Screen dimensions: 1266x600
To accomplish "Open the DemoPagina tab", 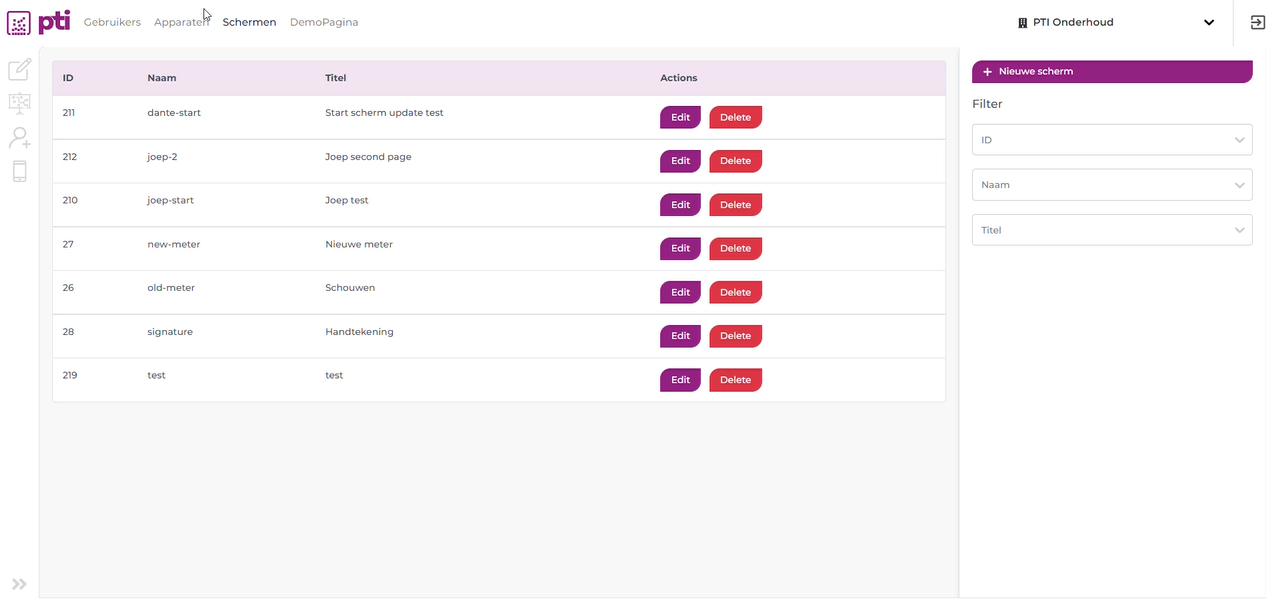I will pyautogui.click(x=324, y=22).
